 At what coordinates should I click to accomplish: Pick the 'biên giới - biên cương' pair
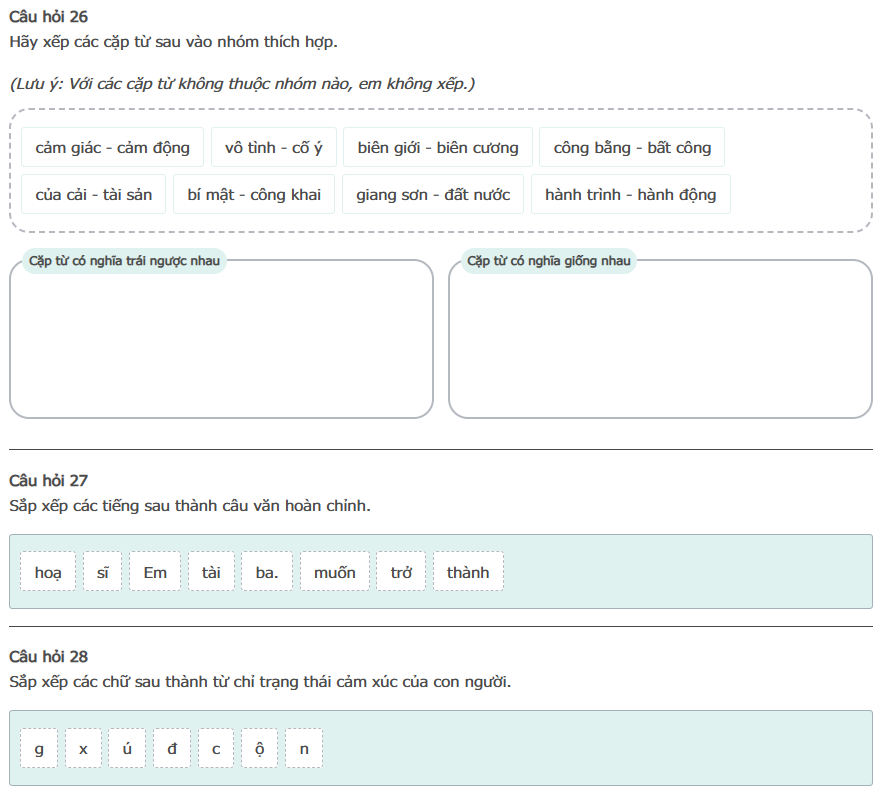point(438,147)
